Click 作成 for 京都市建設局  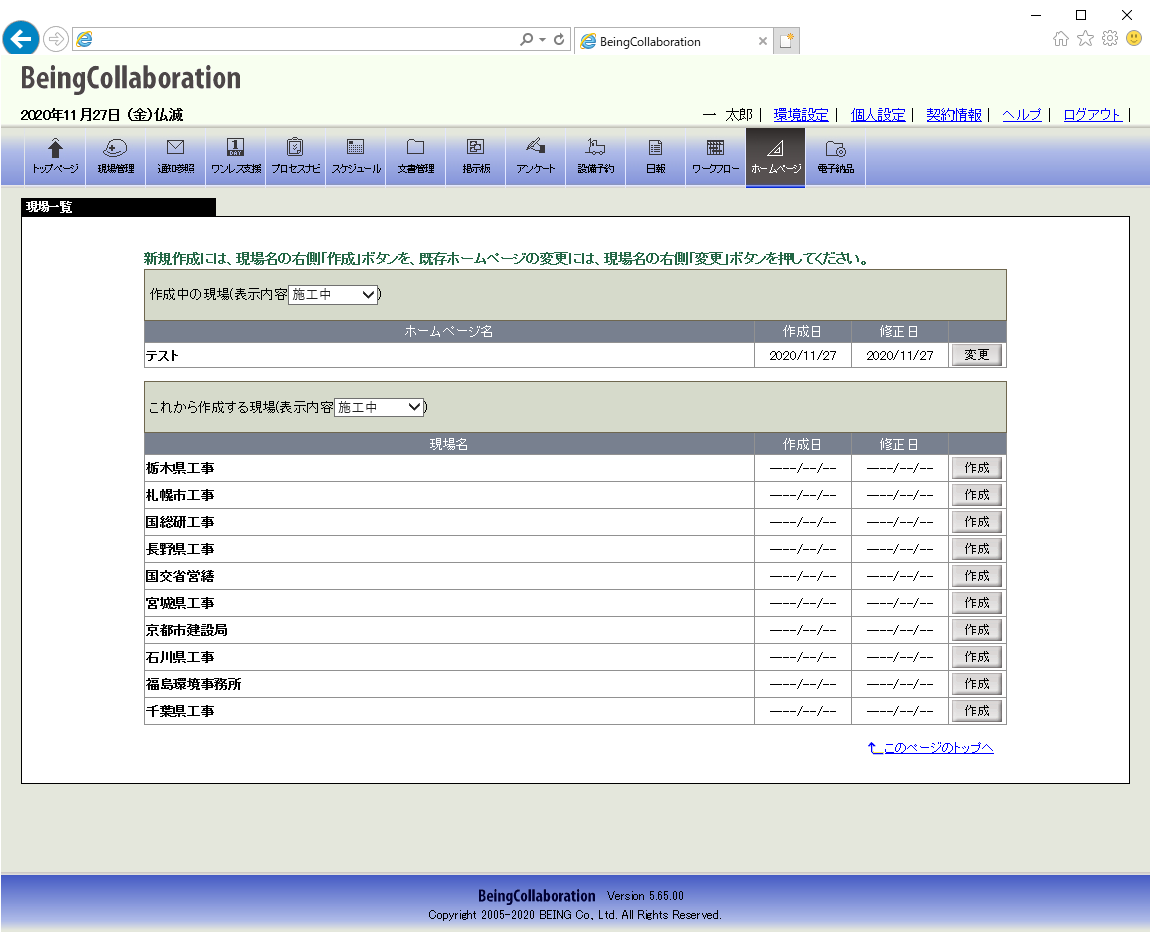[977, 630]
